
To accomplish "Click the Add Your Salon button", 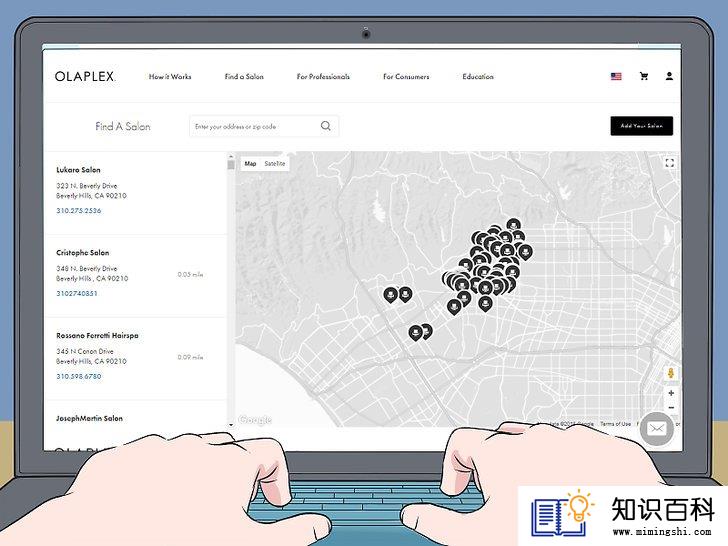I will (642, 126).
